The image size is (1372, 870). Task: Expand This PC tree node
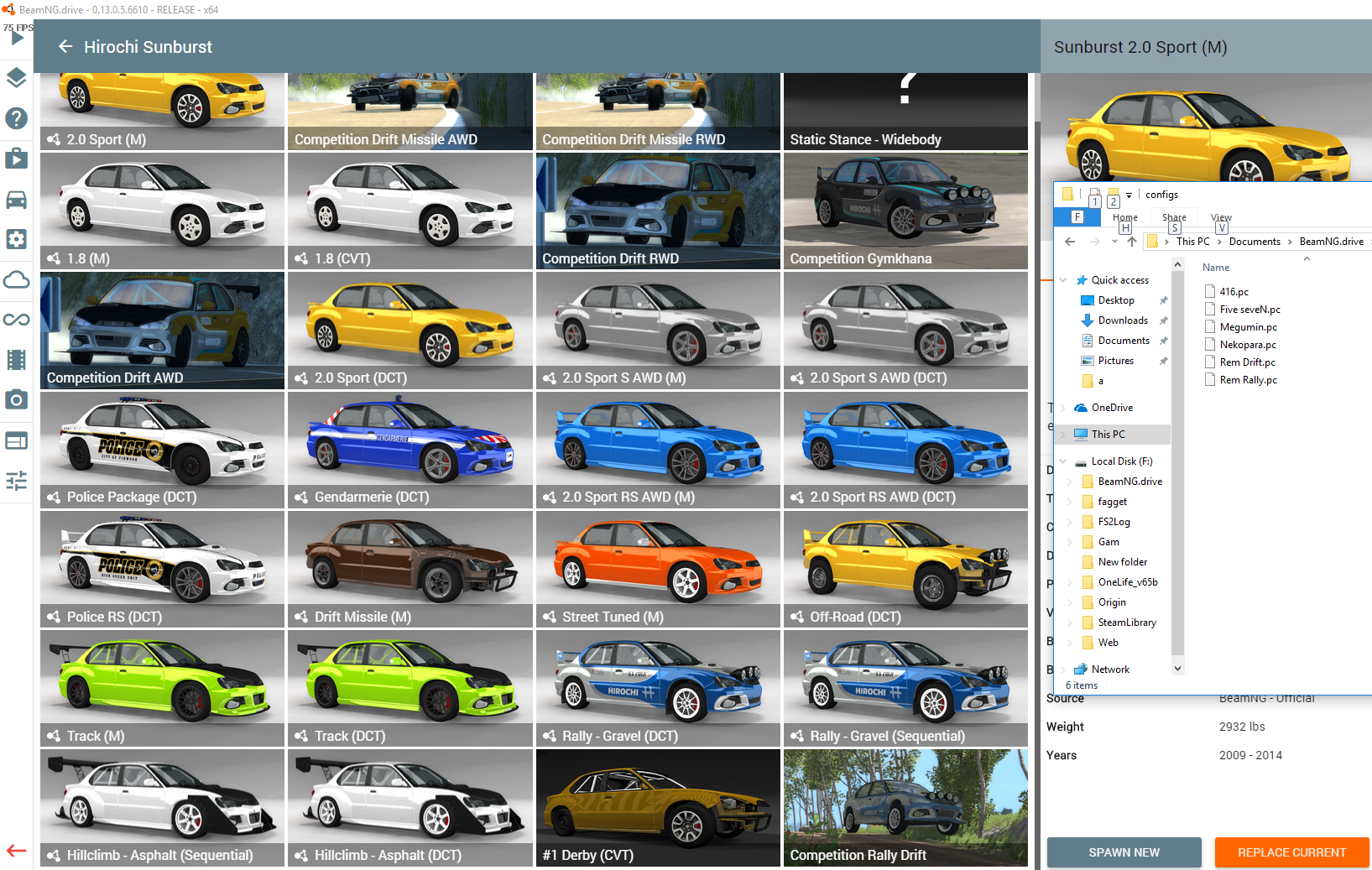pyautogui.click(x=1063, y=435)
